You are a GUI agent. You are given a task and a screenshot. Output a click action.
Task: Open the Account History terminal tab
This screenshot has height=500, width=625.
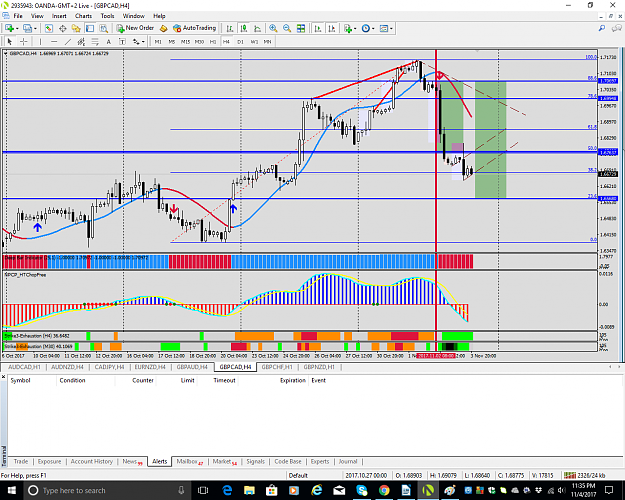[x=92, y=461]
